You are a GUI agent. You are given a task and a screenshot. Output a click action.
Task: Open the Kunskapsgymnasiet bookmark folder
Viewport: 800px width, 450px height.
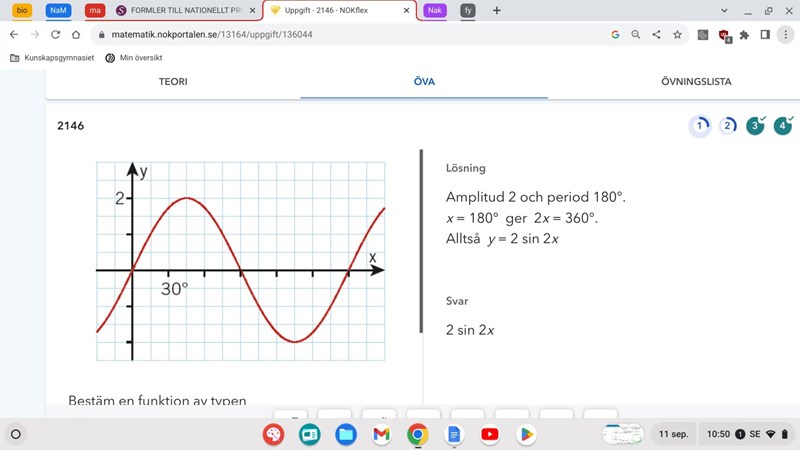(52, 58)
